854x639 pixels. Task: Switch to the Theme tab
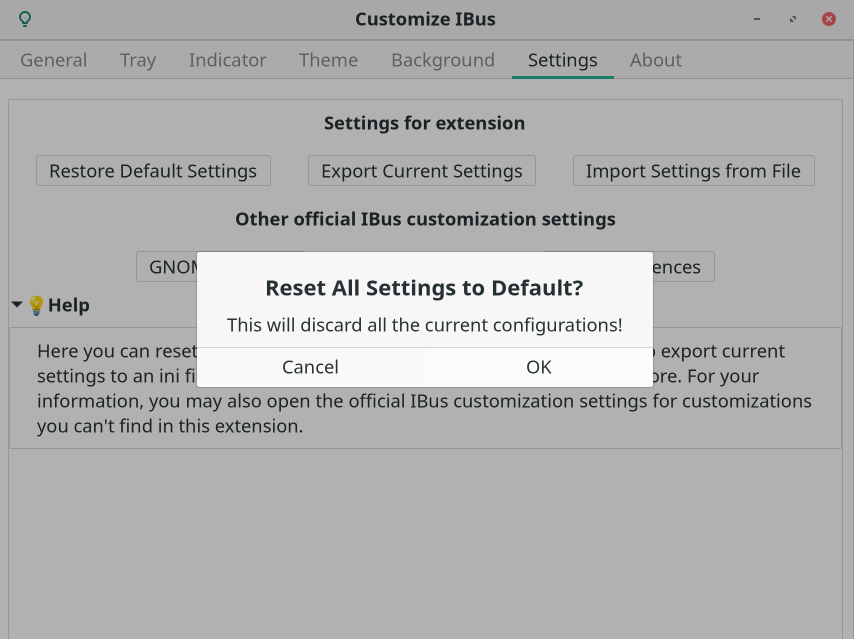pos(328,60)
